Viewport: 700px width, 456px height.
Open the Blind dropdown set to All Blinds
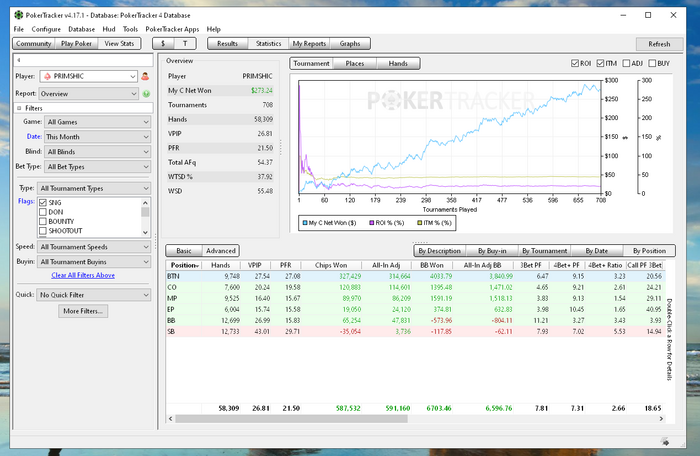coord(97,152)
